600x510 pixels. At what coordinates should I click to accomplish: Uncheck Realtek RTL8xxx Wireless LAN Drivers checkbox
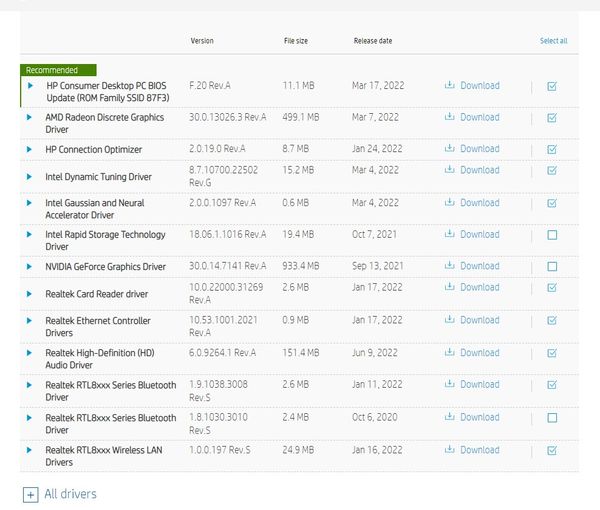click(x=552, y=451)
